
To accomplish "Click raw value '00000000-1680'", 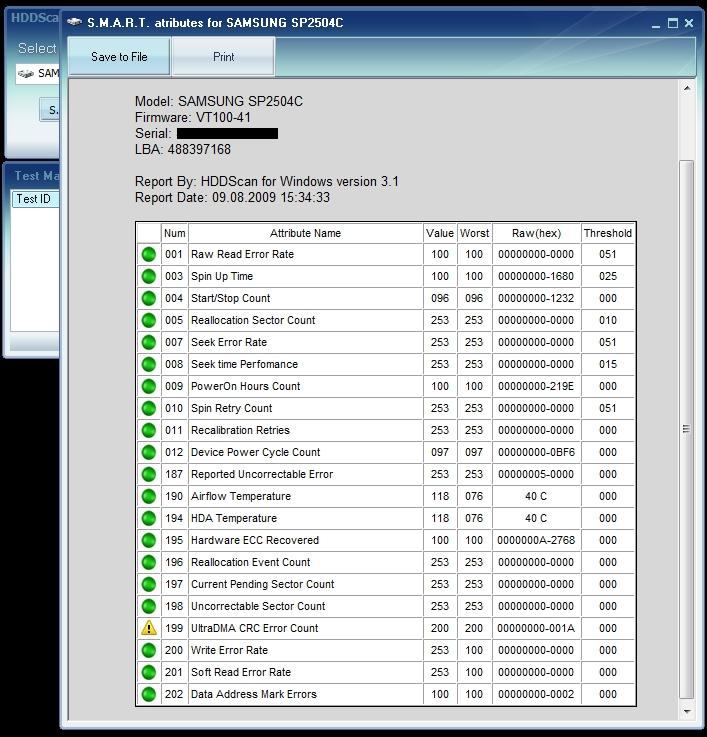I will (536, 276).
